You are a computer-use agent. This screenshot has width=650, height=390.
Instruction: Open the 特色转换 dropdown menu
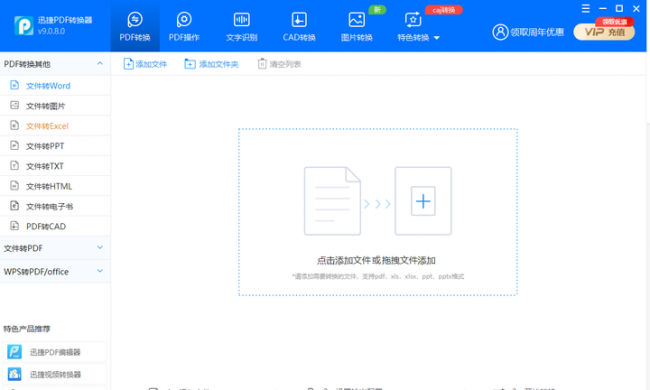418,27
